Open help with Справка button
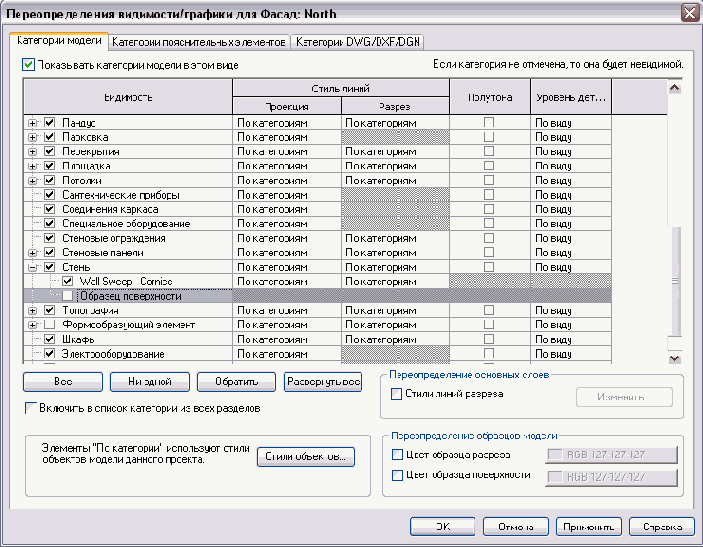The width and height of the screenshot is (703, 547). point(662,527)
